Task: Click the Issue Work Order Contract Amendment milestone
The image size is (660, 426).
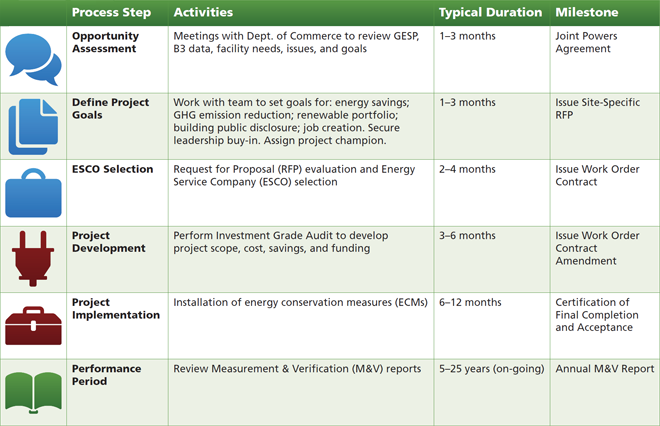Action: (597, 248)
